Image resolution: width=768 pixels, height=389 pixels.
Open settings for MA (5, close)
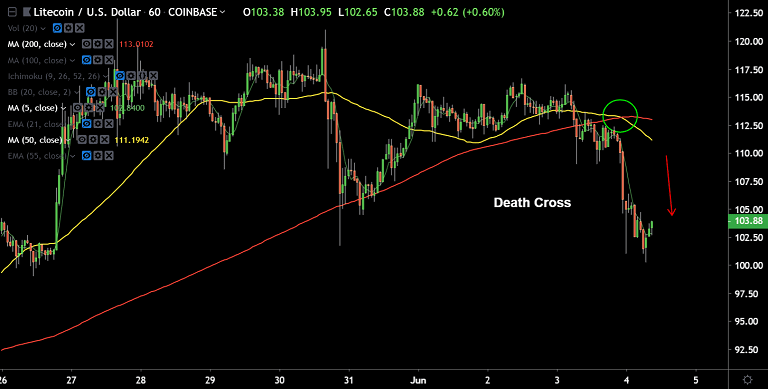point(89,108)
